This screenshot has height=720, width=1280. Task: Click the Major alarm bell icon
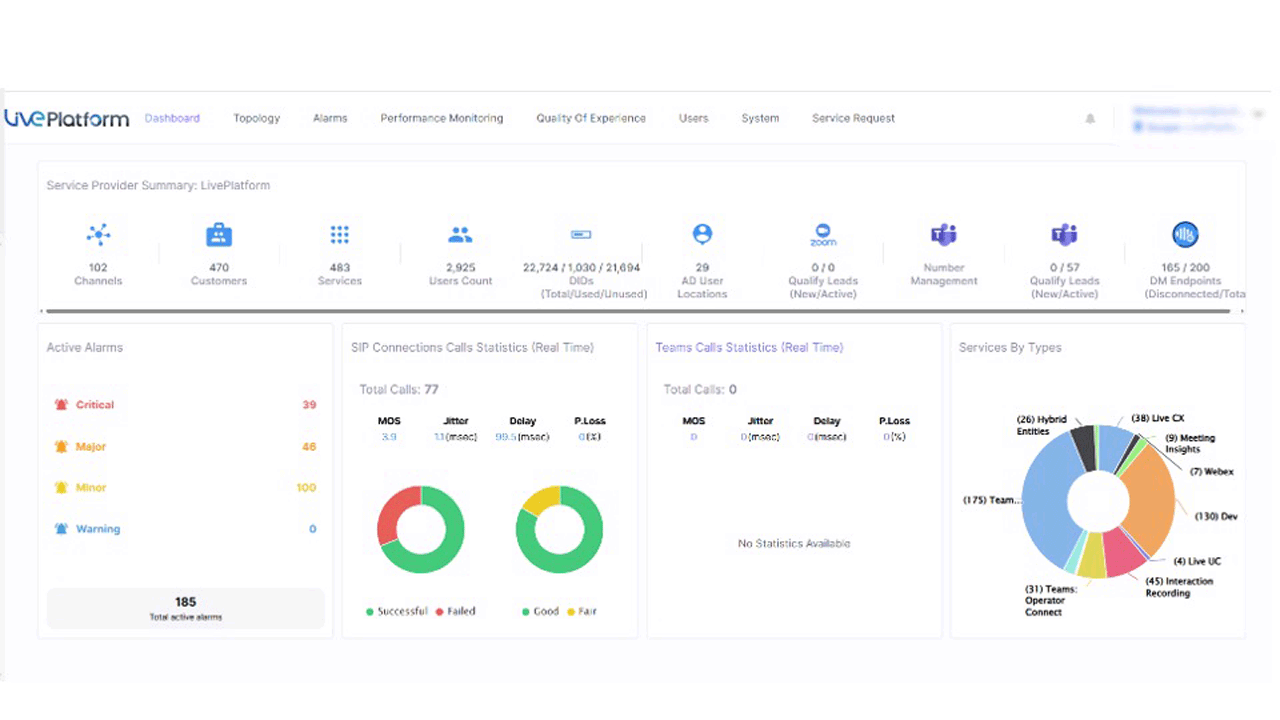click(x=61, y=447)
